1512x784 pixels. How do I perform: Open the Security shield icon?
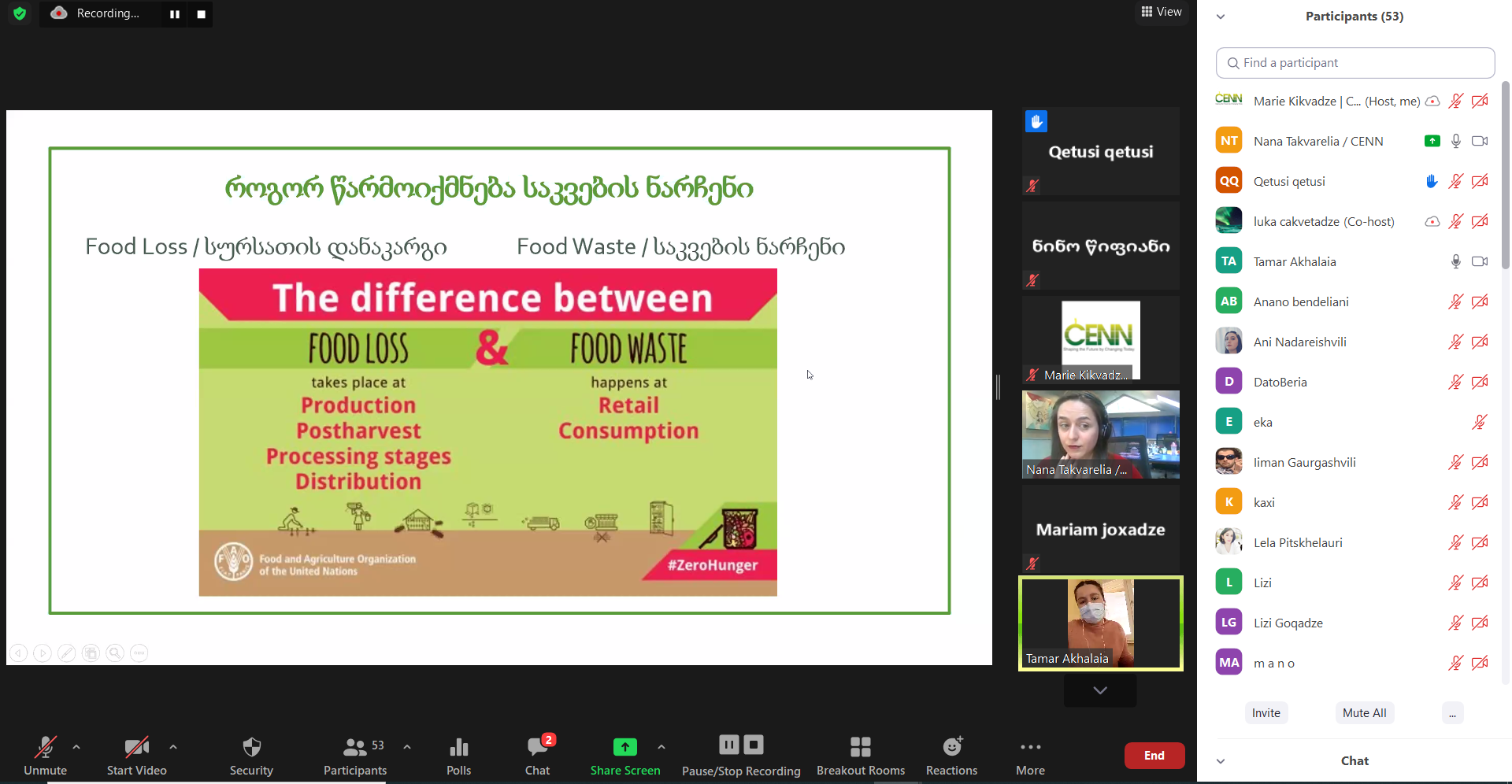(251, 747)
